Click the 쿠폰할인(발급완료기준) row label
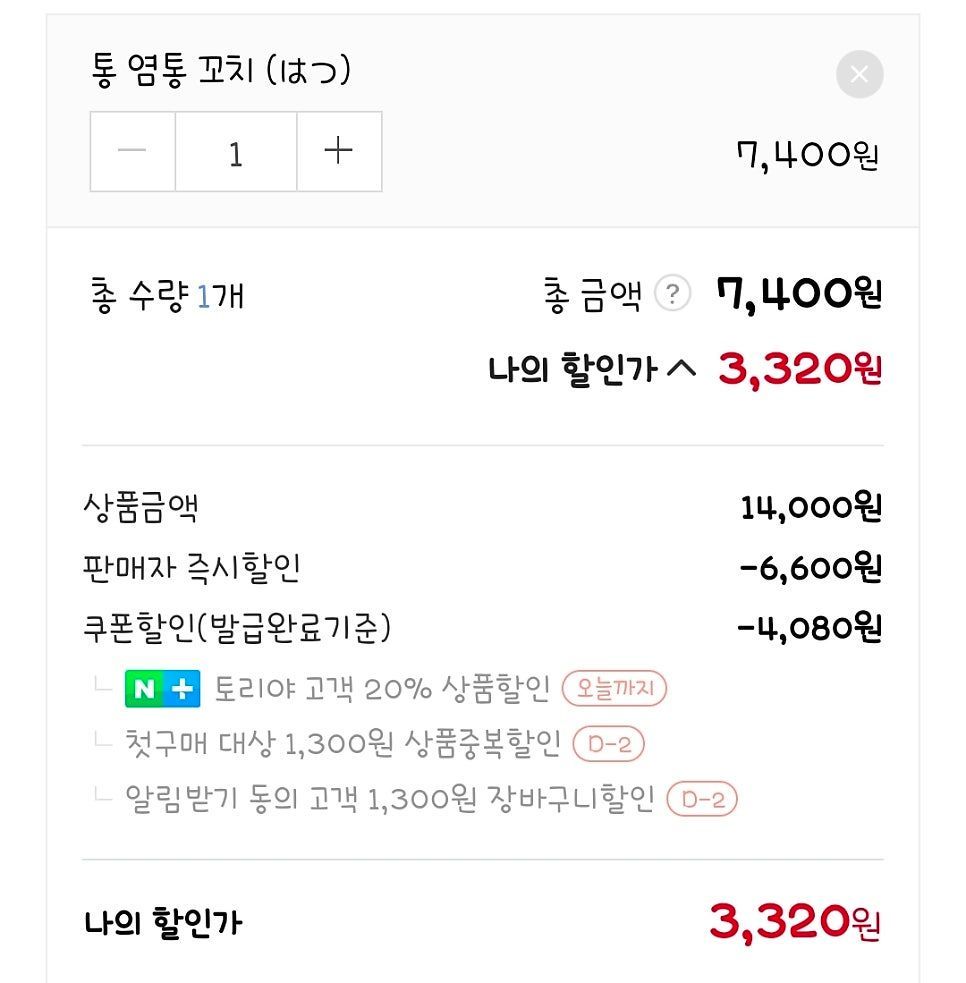966x983 pixels. coord(237,628)
